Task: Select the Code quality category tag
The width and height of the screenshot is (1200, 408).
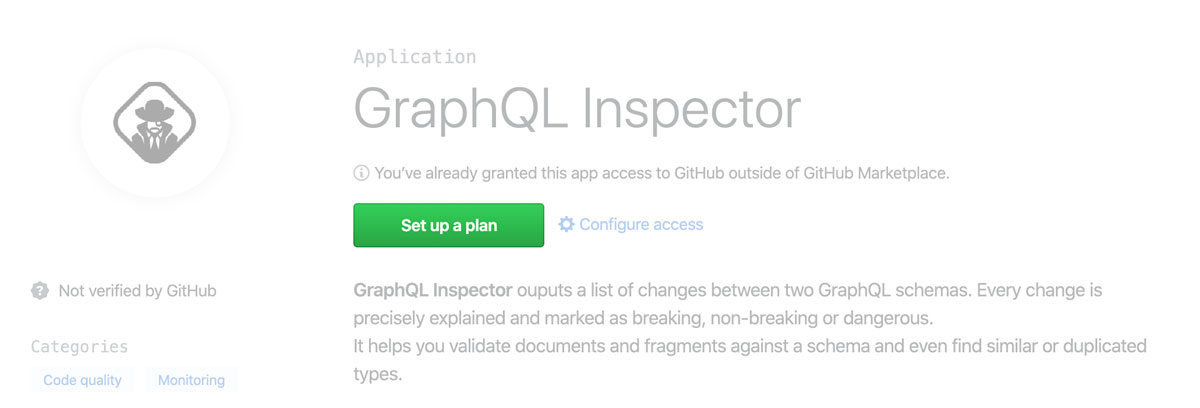Action: pos(82,380)
